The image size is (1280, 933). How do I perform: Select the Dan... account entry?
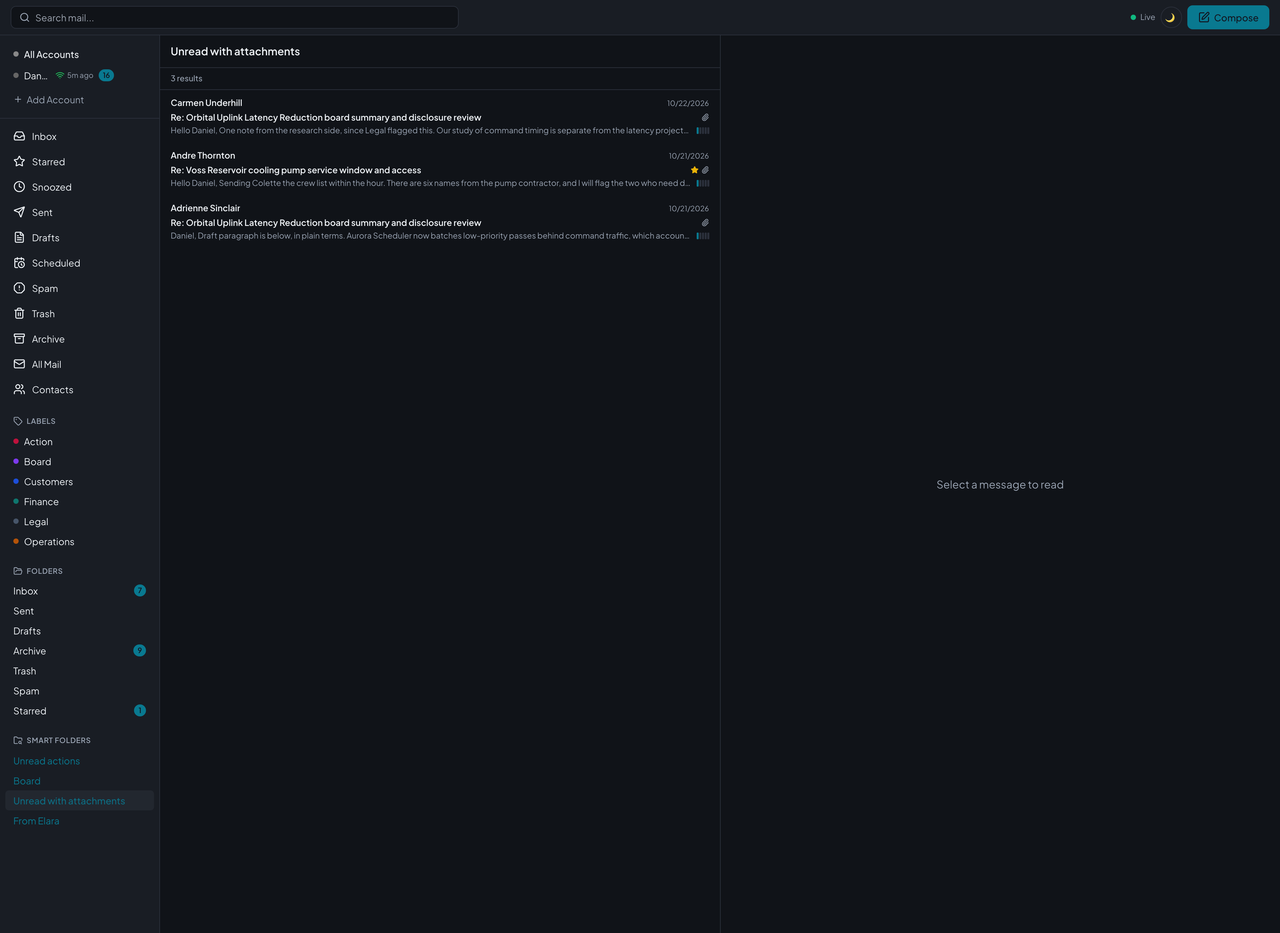point(80,75)
